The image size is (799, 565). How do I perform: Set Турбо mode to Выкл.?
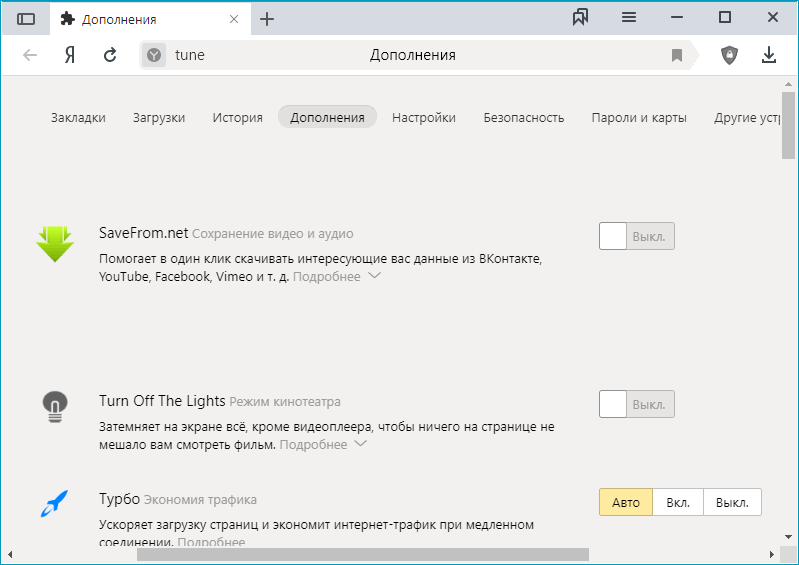click(732, 502)
